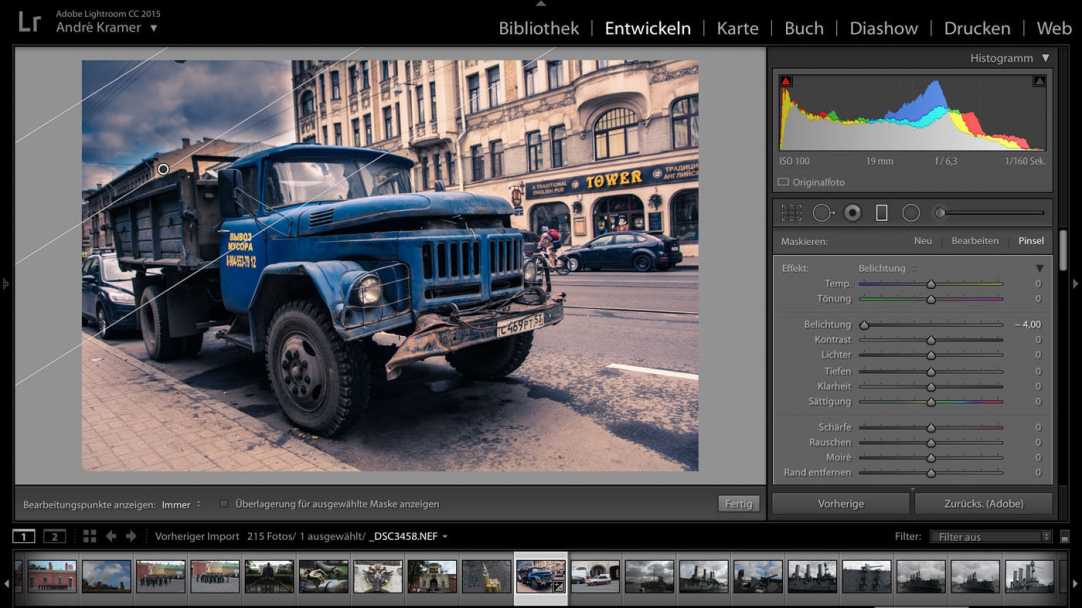This screenshot has width=1082, height=608.
Task: Open the _DSC3458.NEF source dropdown
Action: pyautogui.click(x=409, y=536)
